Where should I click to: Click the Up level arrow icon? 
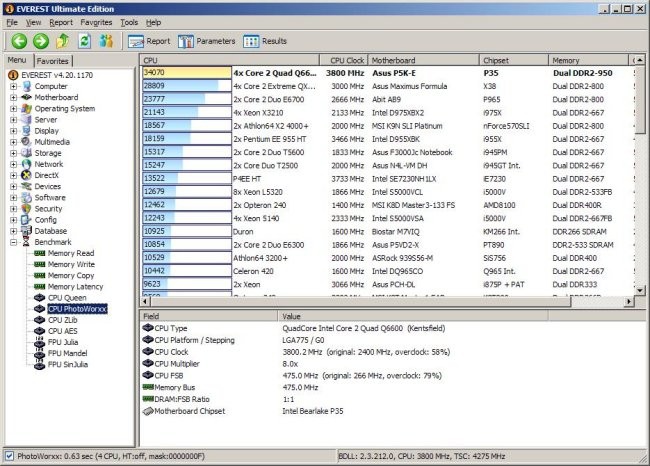click(63, 41)
